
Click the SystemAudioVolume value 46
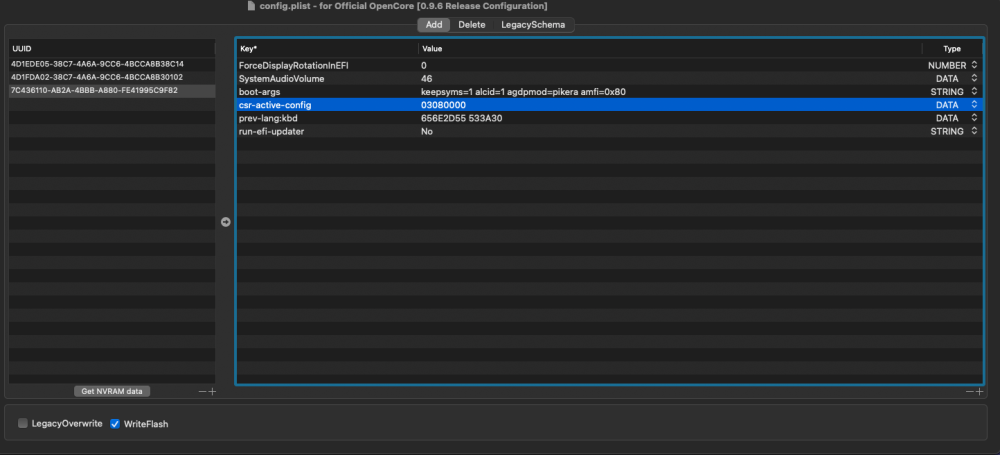(427, 78)
